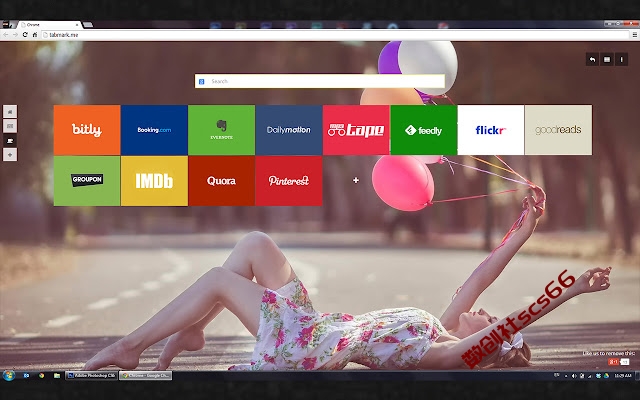The image size is (640, 400).
Task: Click the pinned folder taskbar icon
Action: (57, 376)
